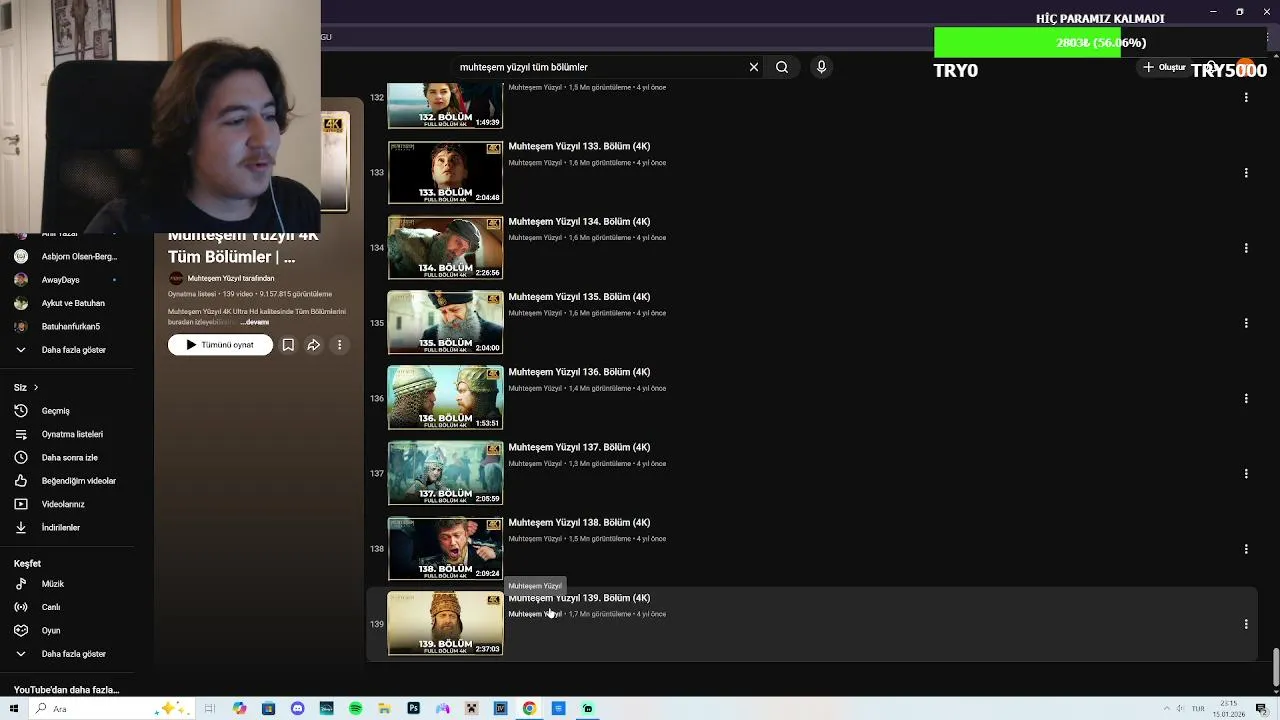Open options menu for episode 138
Screen dimensions: 1280x720
tap(1246, 549)
